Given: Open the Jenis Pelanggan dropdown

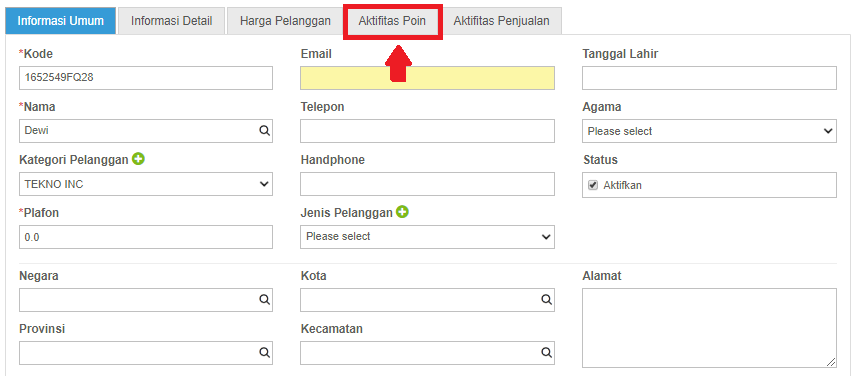Looking at the screenshot, I should point(427,236).
